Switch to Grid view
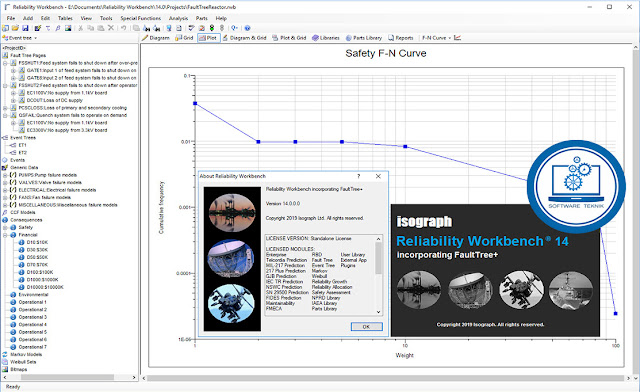 [x=184, y=38]
